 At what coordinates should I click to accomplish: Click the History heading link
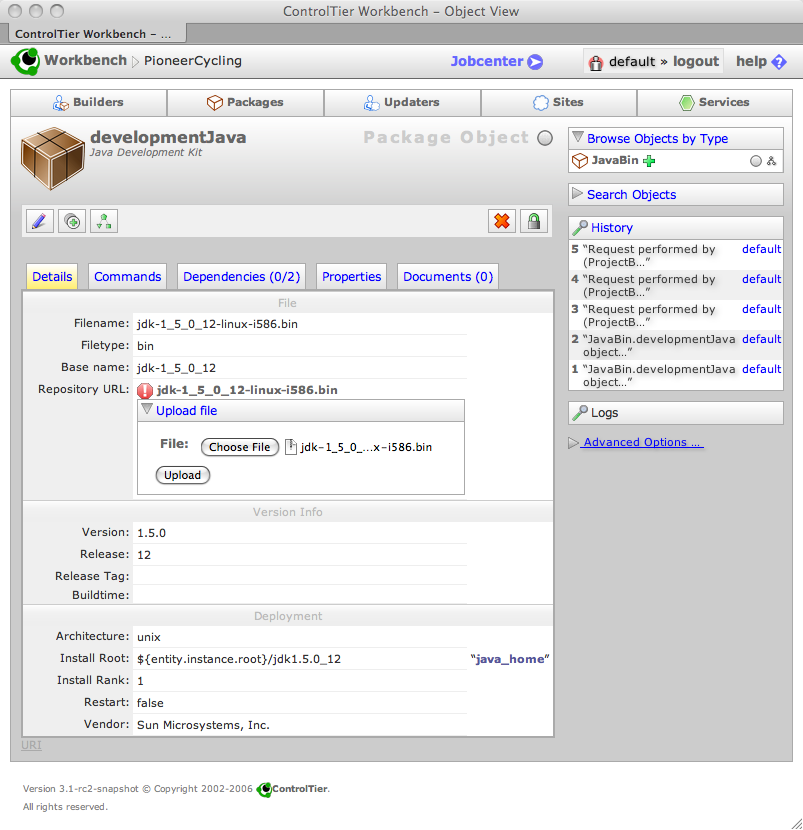pyautogui.click(x=612, y=228)
